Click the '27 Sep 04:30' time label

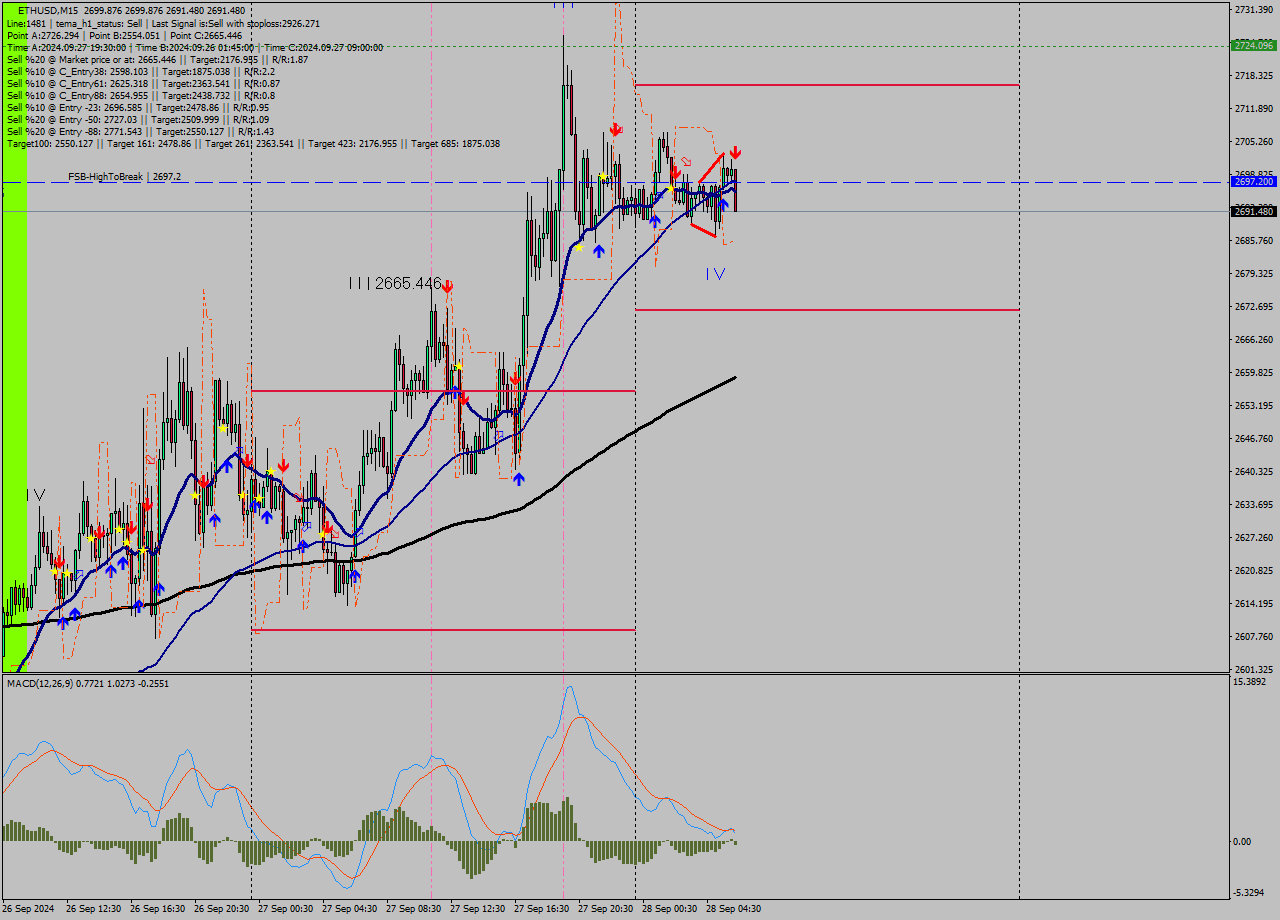(350, 909)
